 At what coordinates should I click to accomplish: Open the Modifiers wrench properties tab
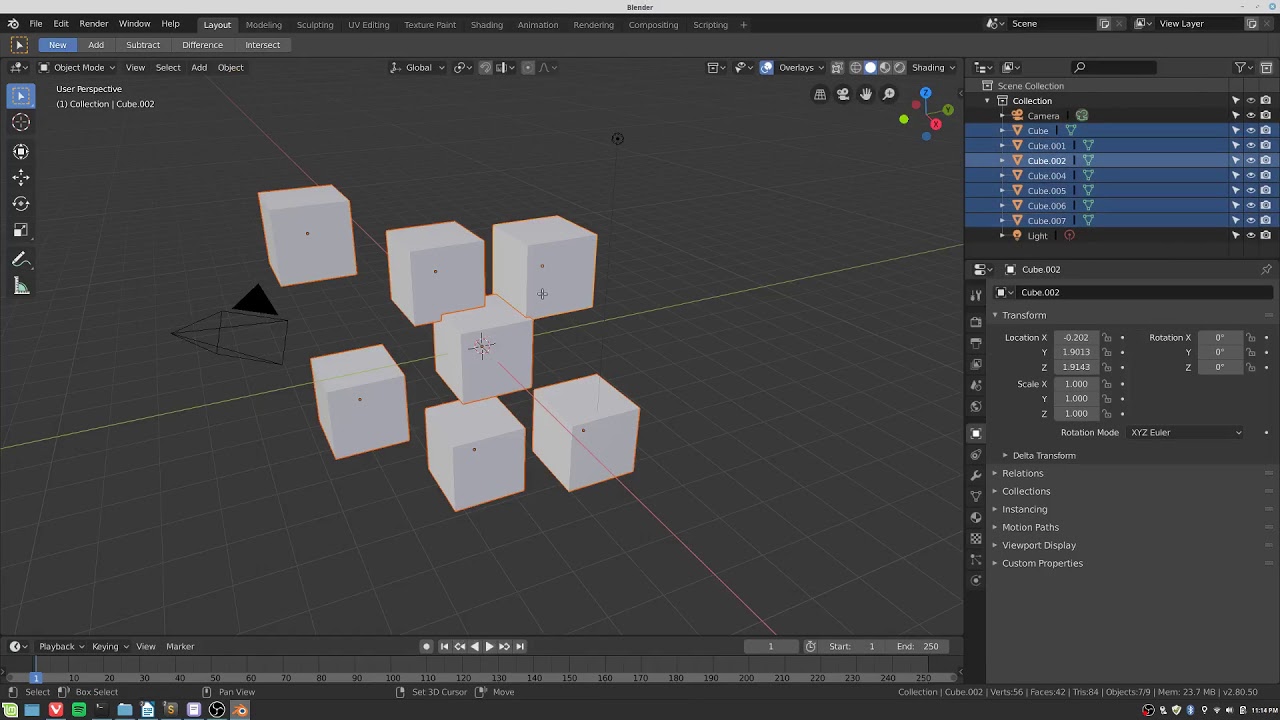point(976,475)
